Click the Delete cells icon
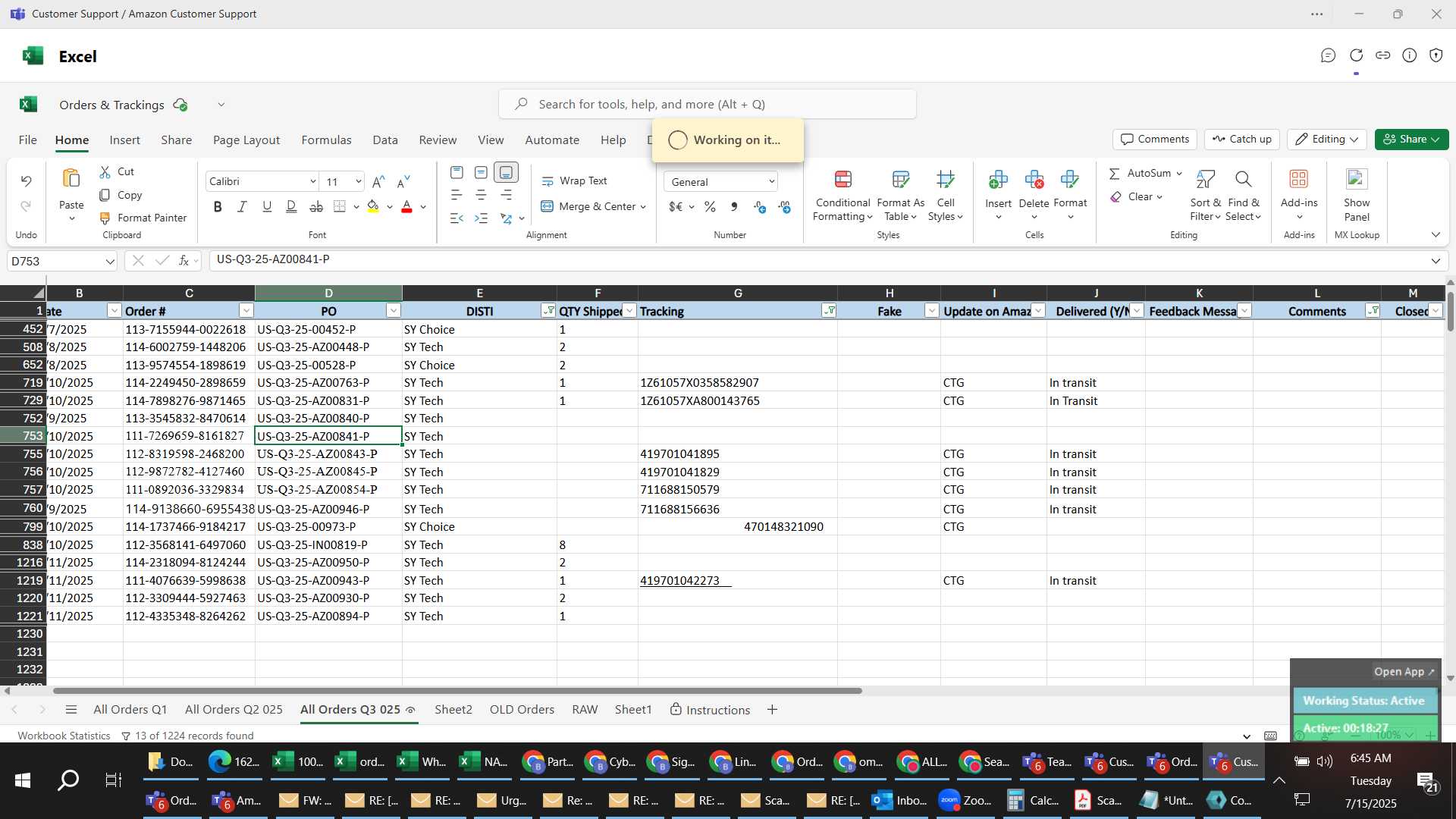 [1034, 179]
